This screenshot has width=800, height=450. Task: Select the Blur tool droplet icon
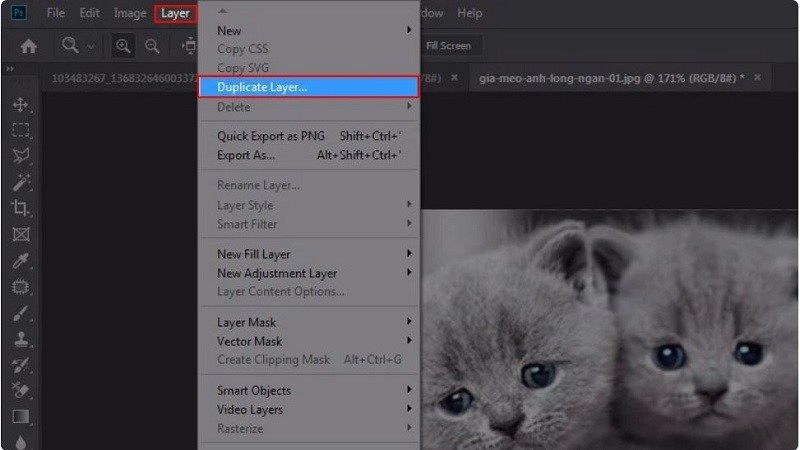[21, 442]
